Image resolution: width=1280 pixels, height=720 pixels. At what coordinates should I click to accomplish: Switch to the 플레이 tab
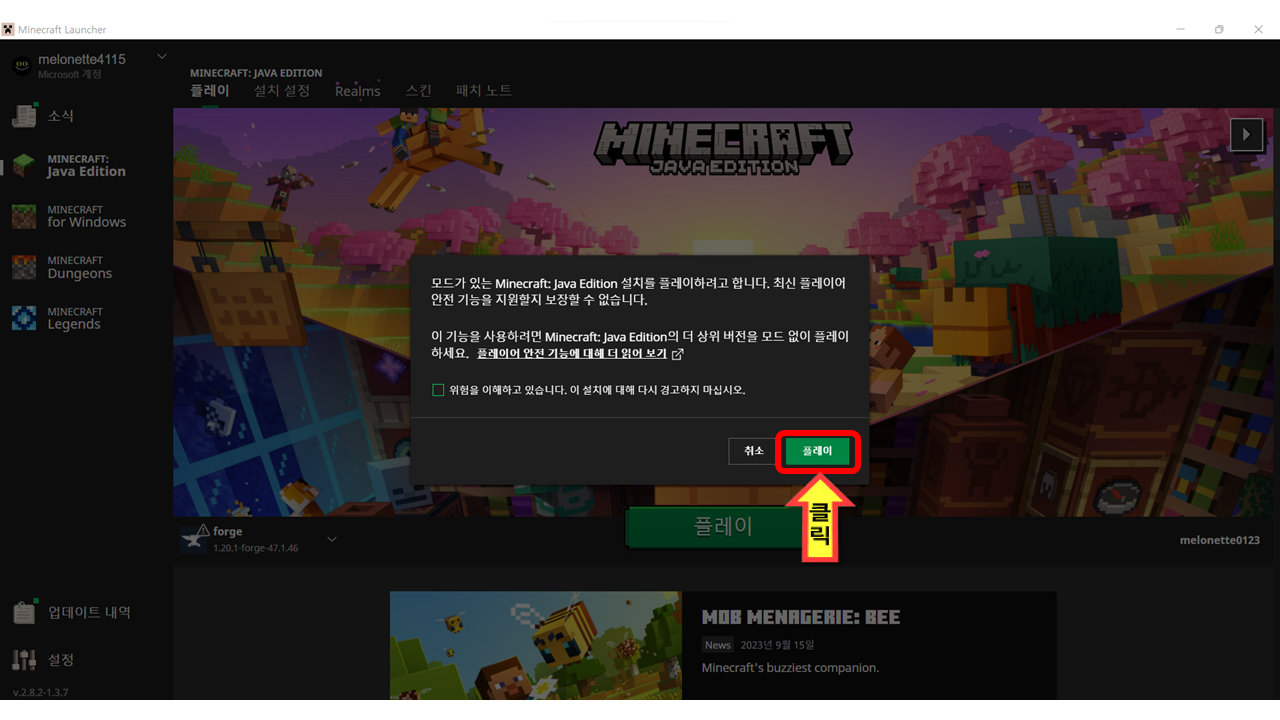(x=210, y=91)
